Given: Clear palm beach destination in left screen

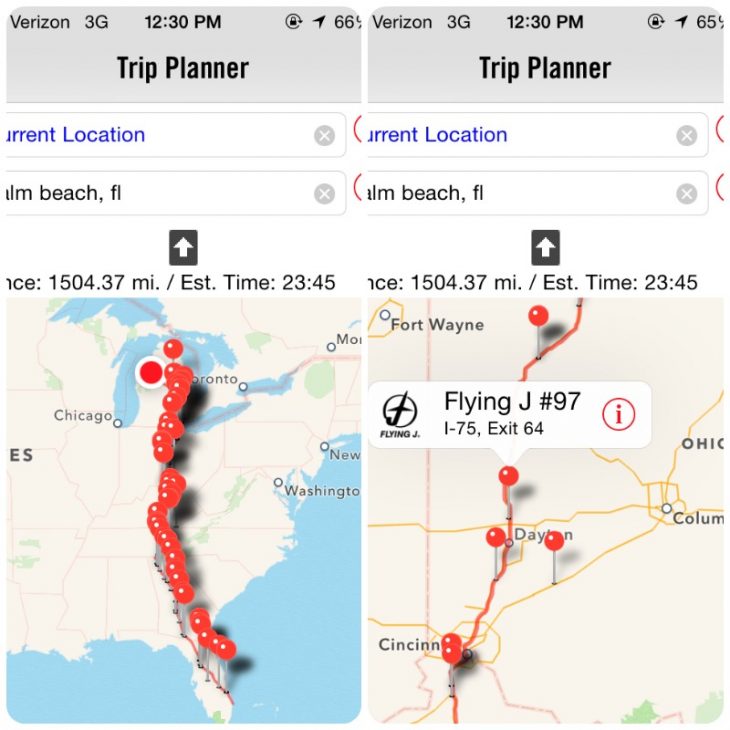Looking at the screenshot, I should [x=324, y=194].
